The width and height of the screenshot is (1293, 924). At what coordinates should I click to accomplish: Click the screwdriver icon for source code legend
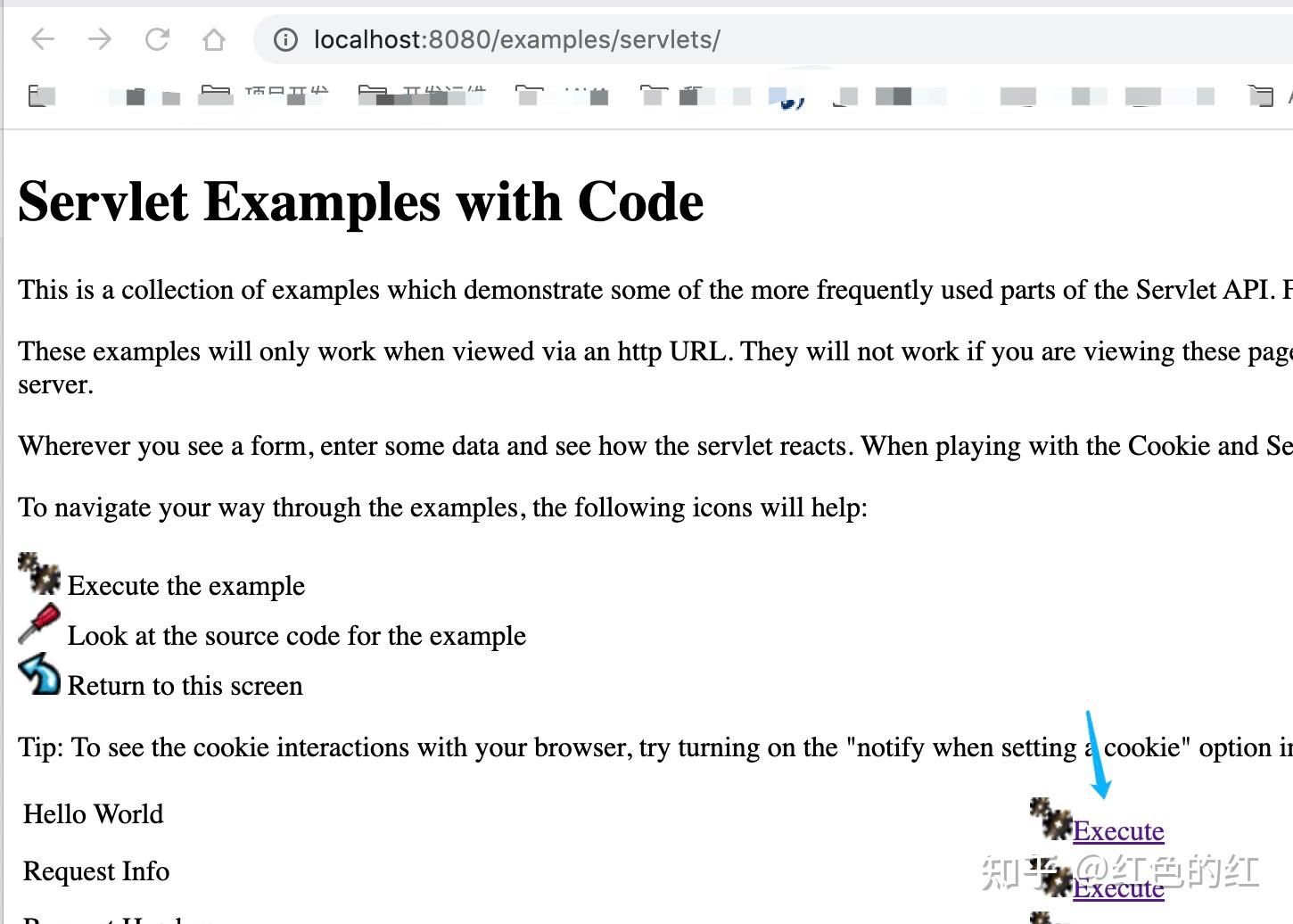click(x=39, y=623)
